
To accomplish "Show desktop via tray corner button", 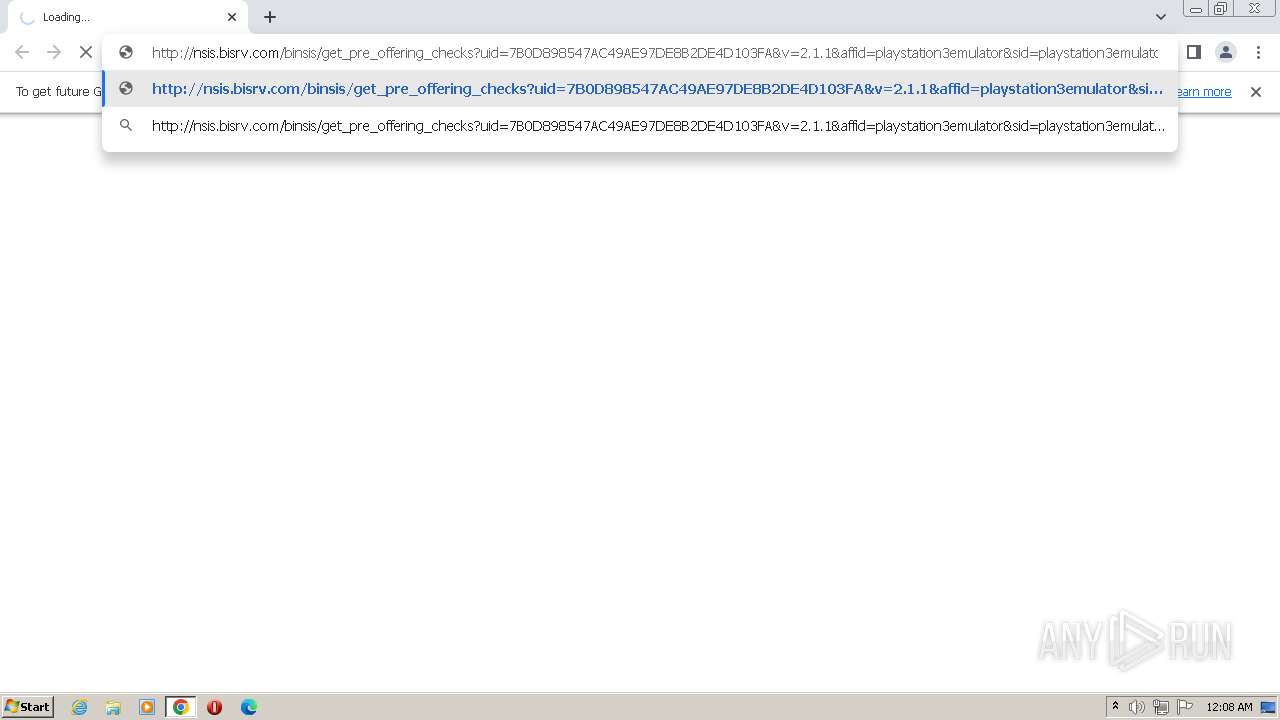I will coord(1268,707).
